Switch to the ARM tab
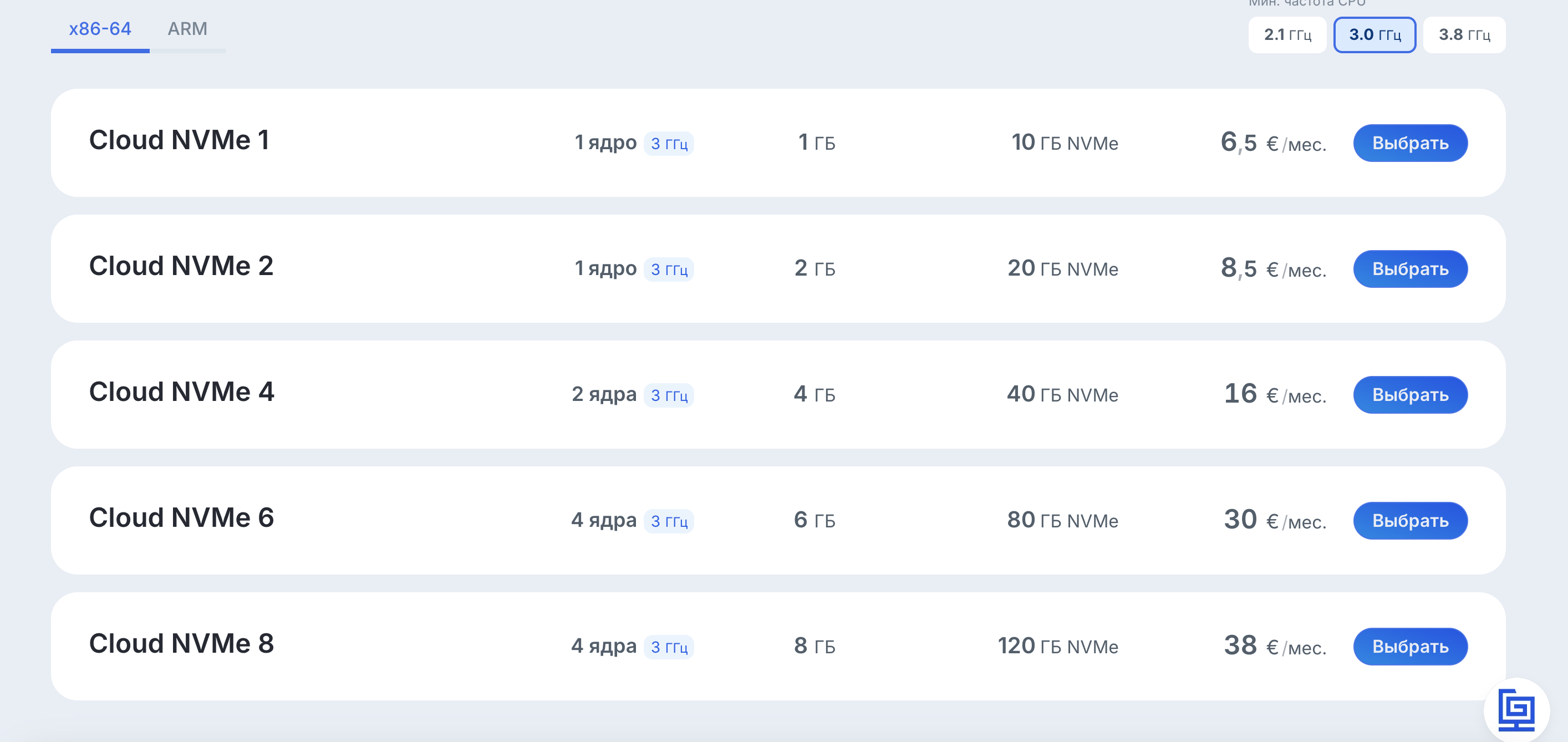The image size is (1568, 742). click(x=187, y=29)
